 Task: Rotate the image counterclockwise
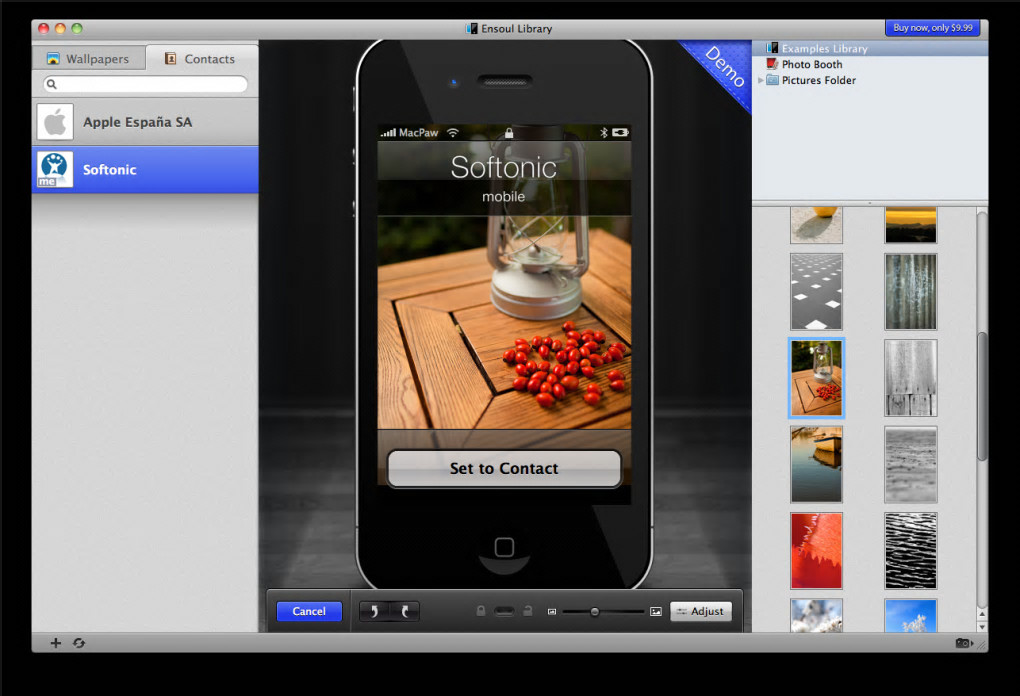click(x=374, y=611)
